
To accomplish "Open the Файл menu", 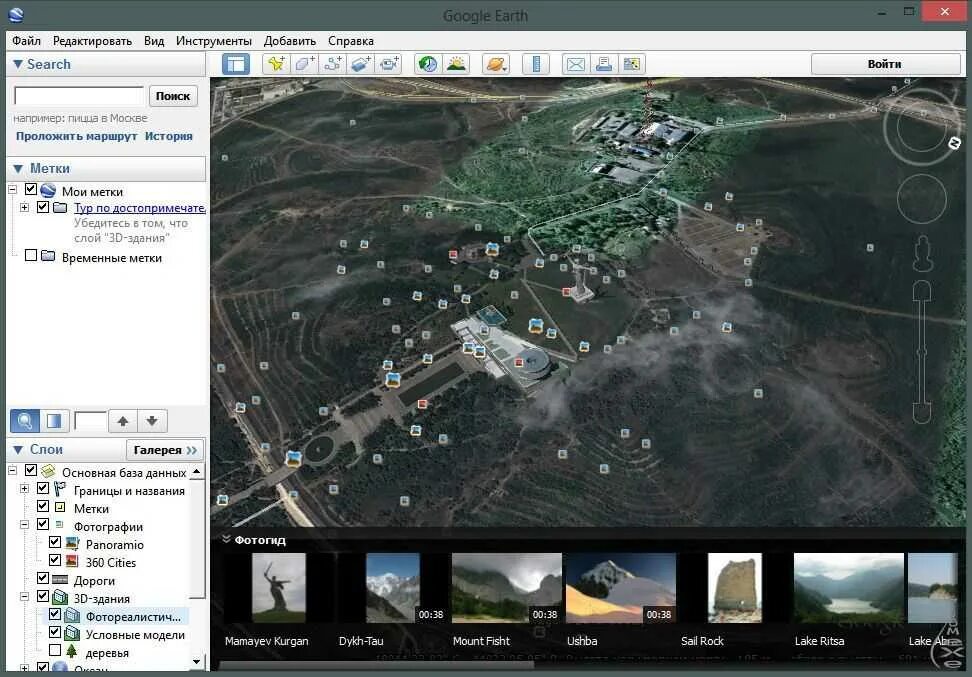I will [27, 41].
